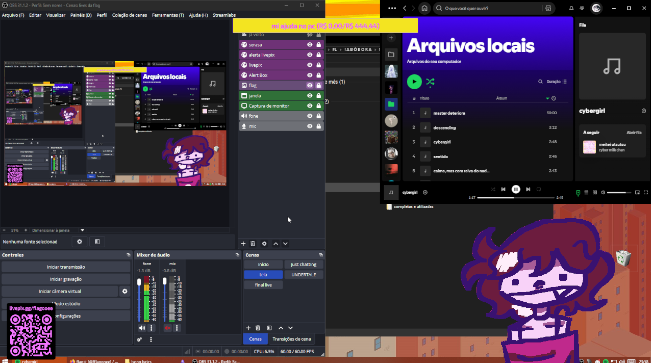Screen dimensions: 651x363
Task: Select the just chatting scene
Action: click(x=303, y=265)
